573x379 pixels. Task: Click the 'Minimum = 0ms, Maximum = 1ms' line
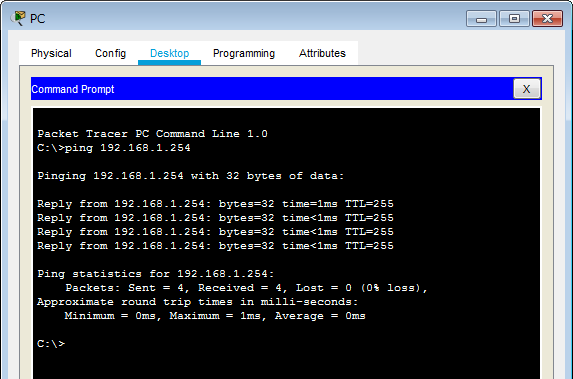click(215, 316)
